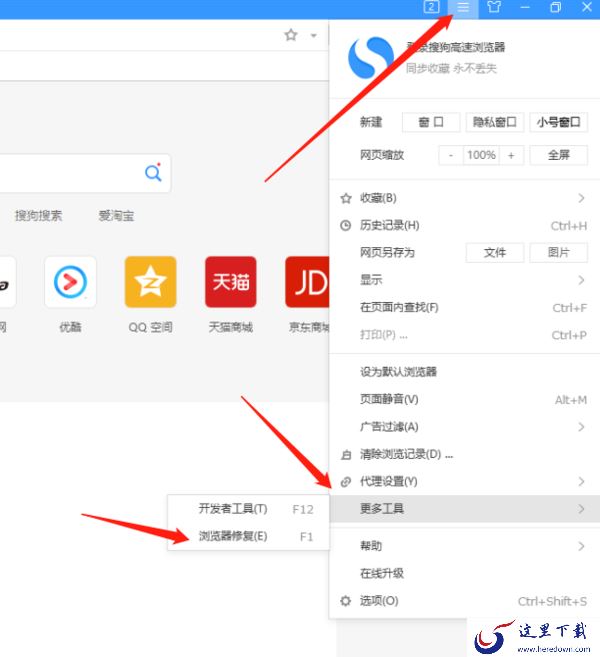Open the Youku shortcut tile
600x657 pixels.
pyautogui.click(x=70, y=282)
